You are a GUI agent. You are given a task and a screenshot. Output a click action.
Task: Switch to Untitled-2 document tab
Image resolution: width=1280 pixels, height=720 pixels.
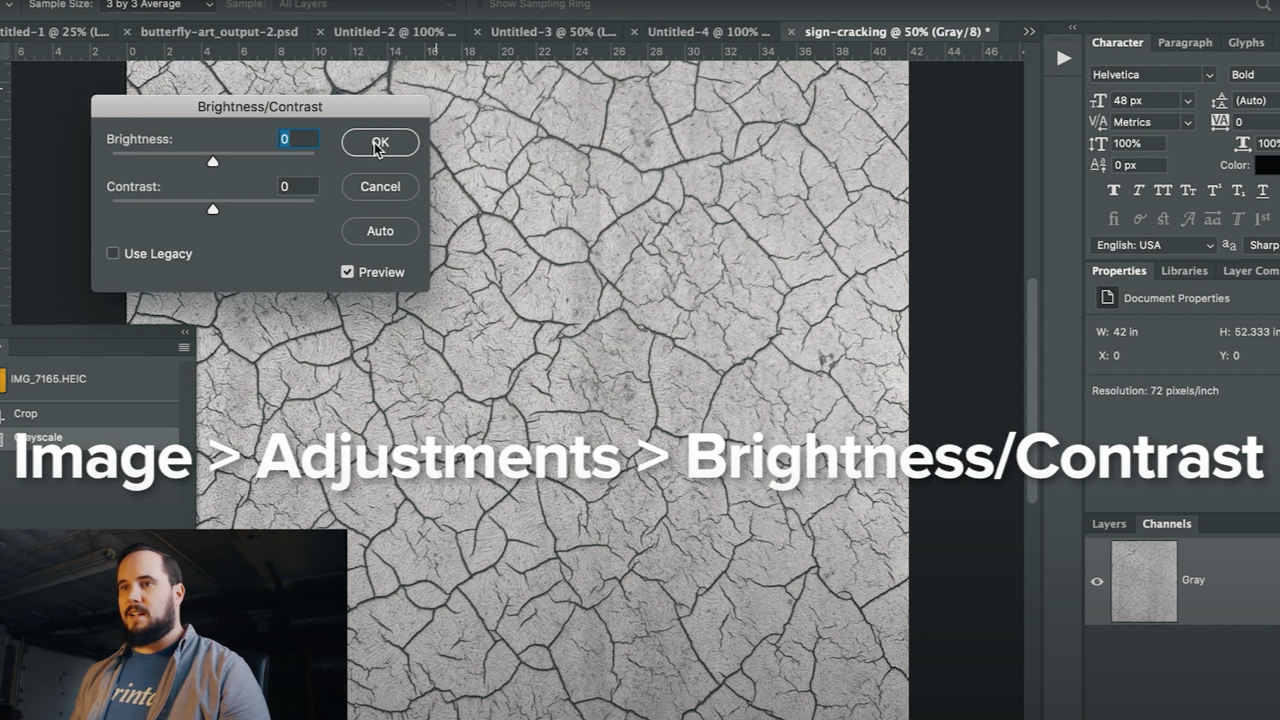tap(394, 32)
